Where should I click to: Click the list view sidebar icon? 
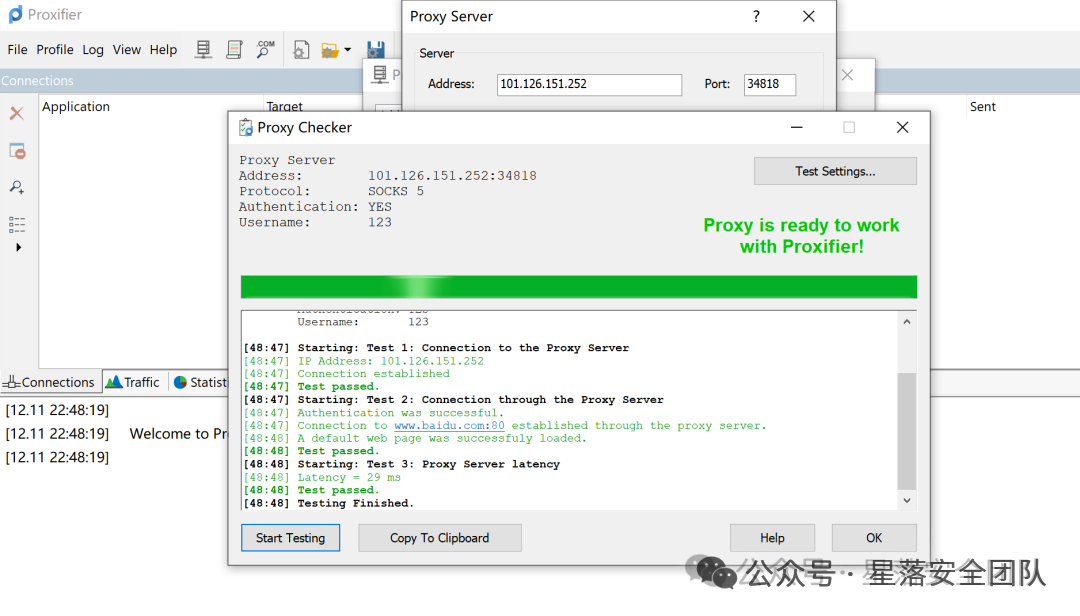[17, 224]
